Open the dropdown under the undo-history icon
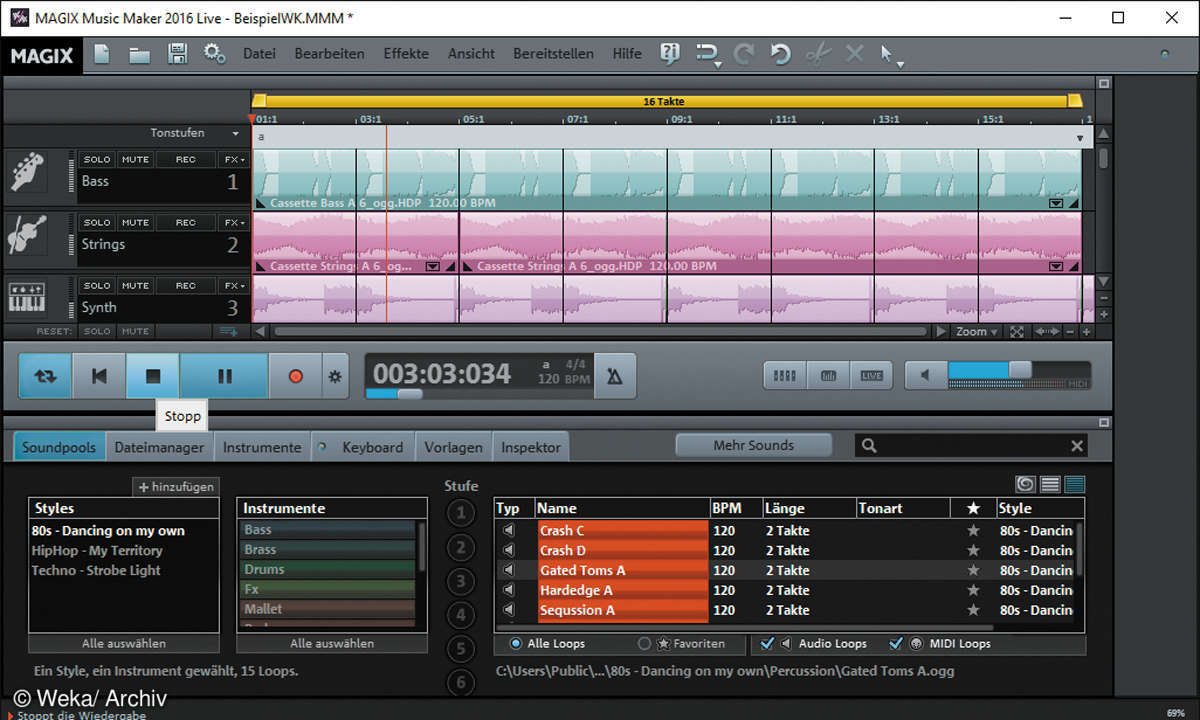Viewport: 1200px width, 720px height. coord(718,66)
